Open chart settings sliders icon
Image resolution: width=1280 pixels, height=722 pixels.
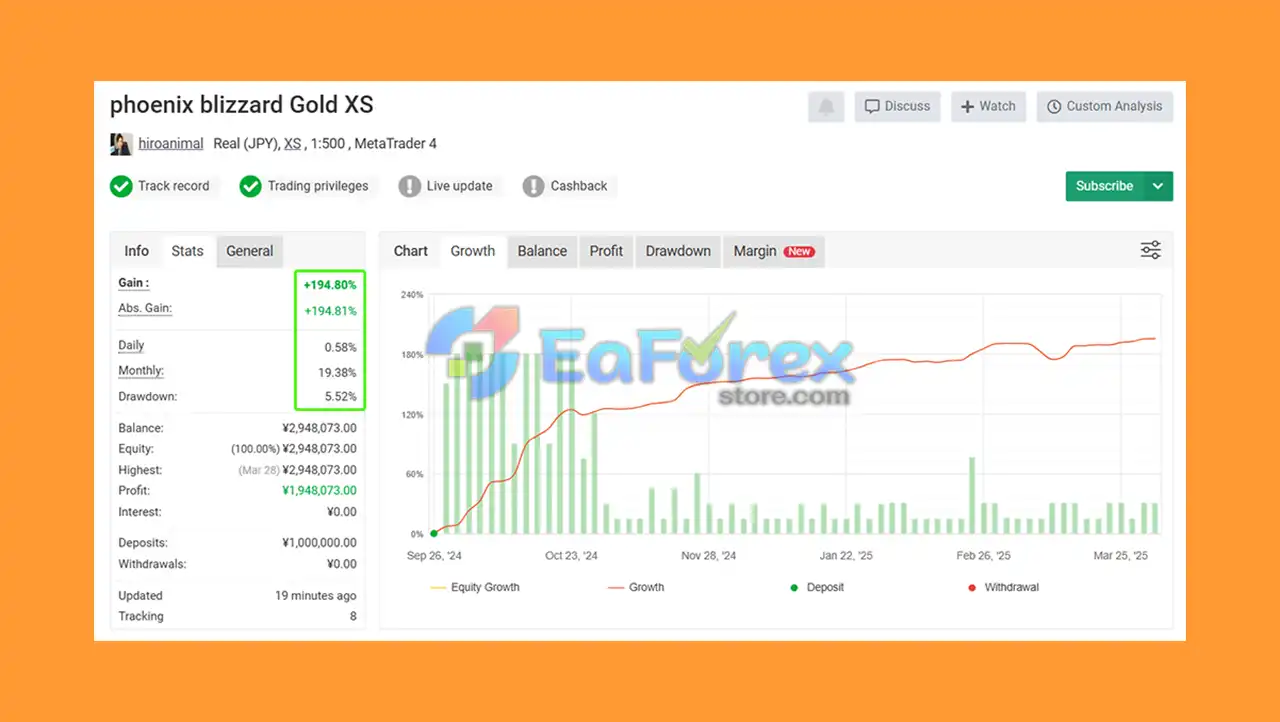click(x=1151, y=251)
